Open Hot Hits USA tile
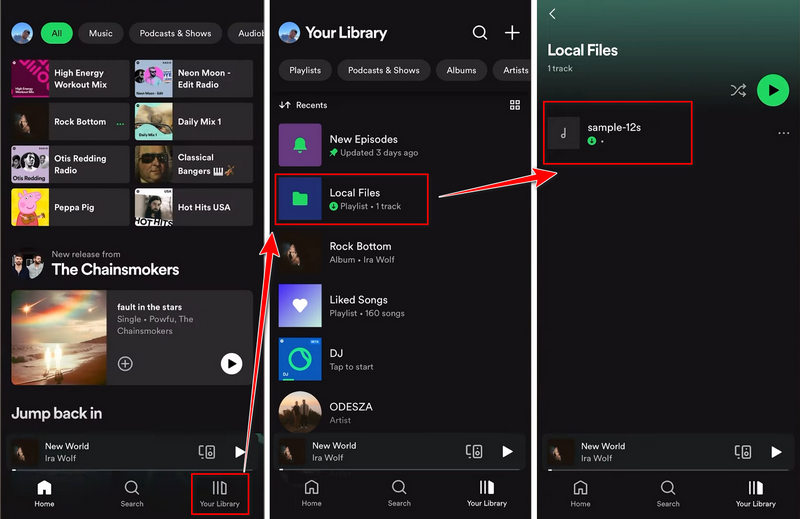Image resolution: width=800 pixels, height=519 pixels. (194, 207)
